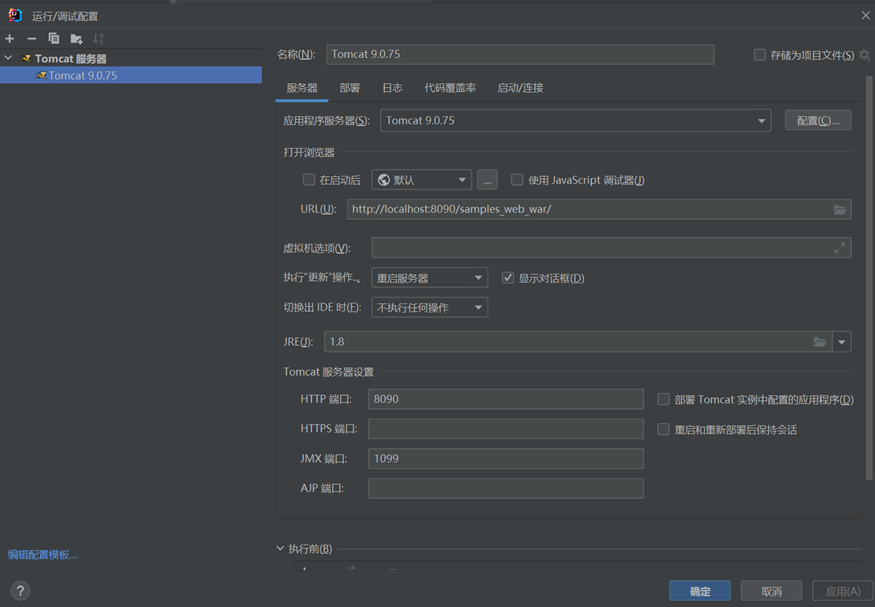Image resolution: width=875 pixels, height=607 pixels.
Task: Click the 虚拟机选项 input field
Action: click(611, 248)
